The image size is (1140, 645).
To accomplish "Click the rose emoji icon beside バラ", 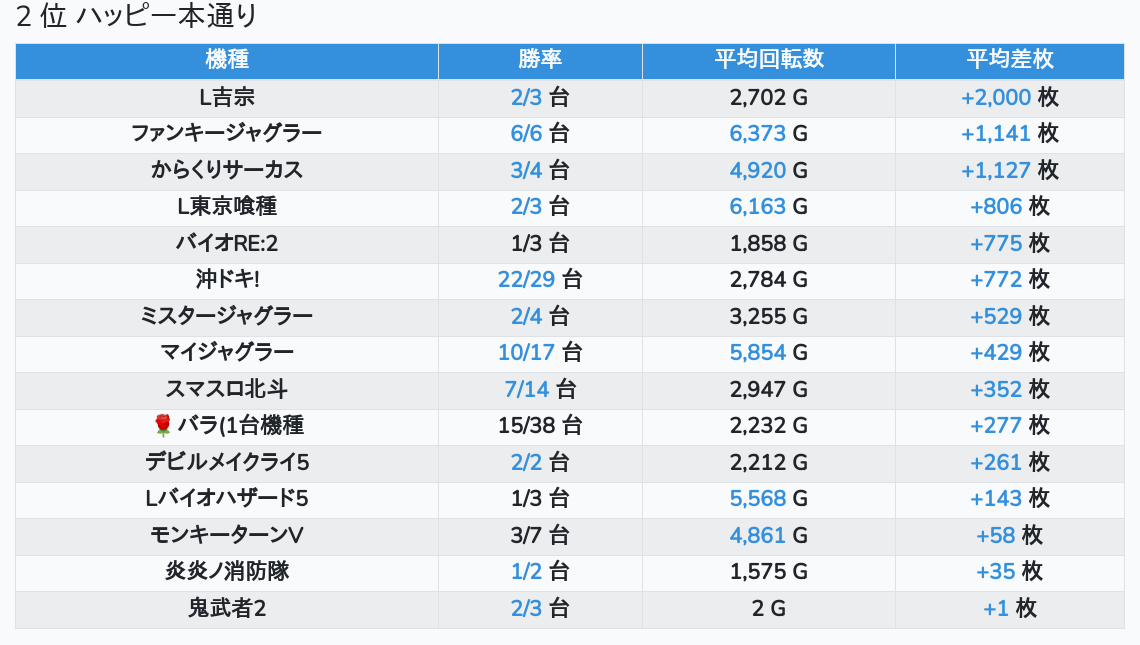I will [163, 425].
